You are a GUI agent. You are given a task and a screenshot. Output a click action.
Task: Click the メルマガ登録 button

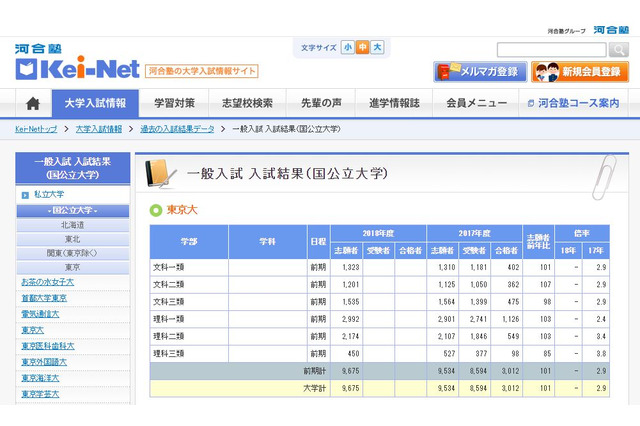click(480, 72)
